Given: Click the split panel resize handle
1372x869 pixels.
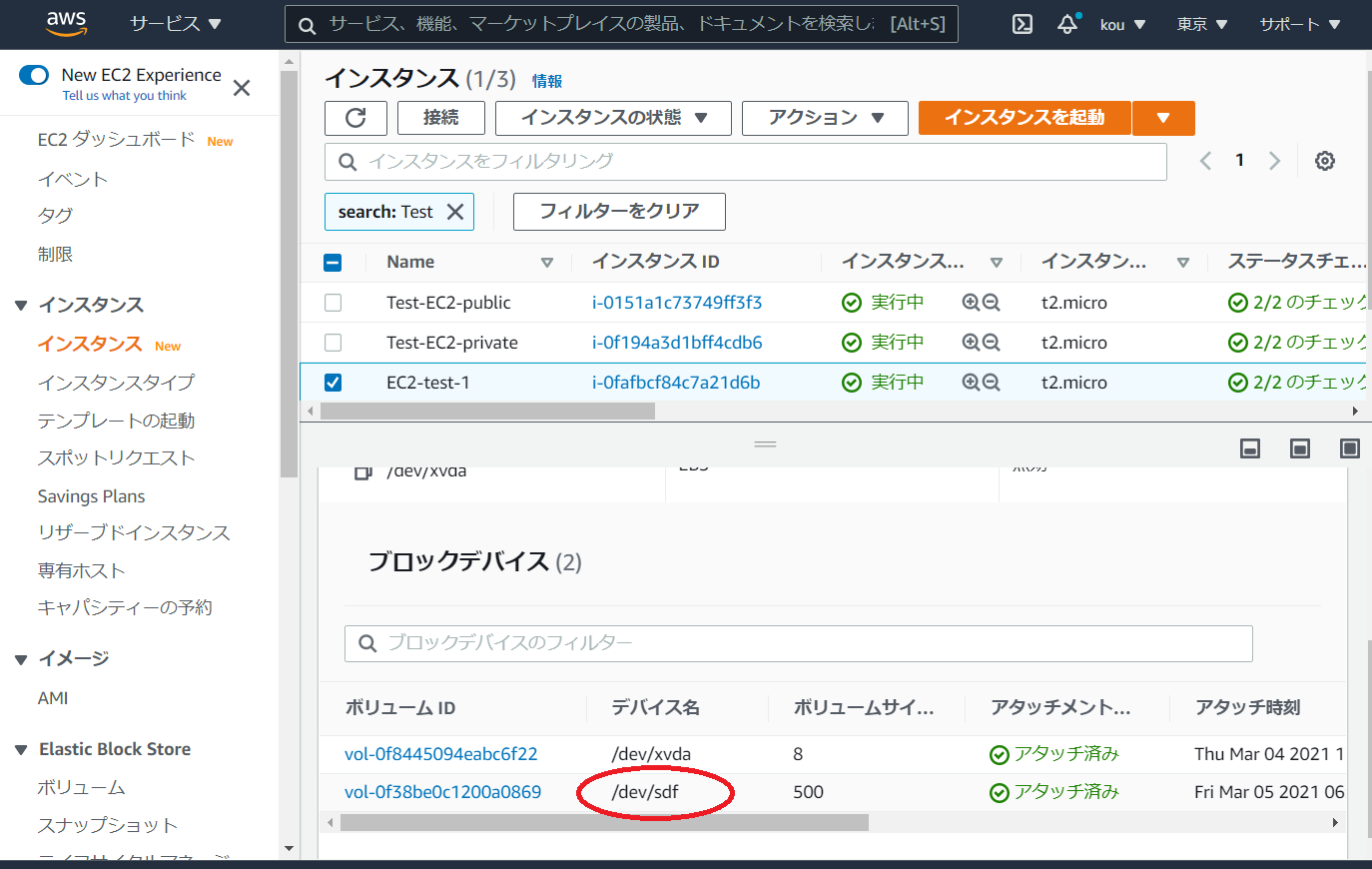Looking at the screenshot, I should (766, 443).
